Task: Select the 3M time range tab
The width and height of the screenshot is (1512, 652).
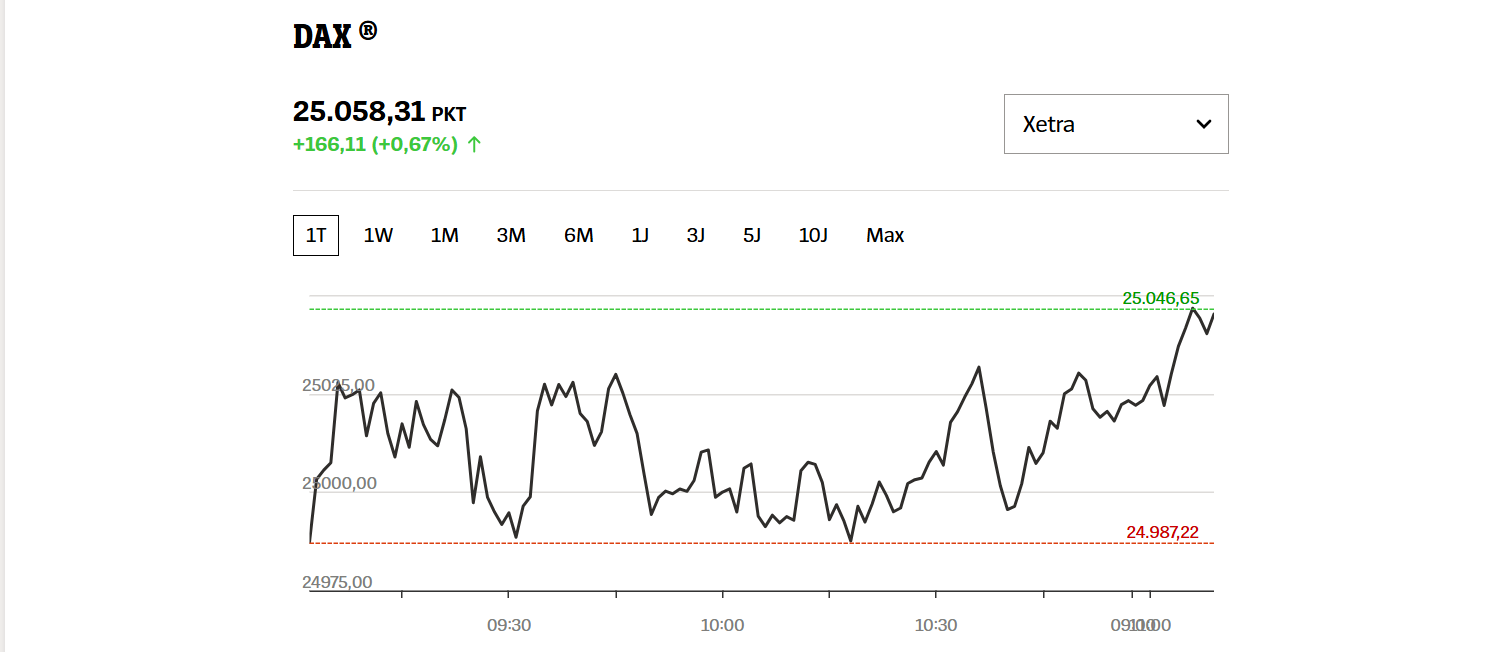Action: pos(511,235)
